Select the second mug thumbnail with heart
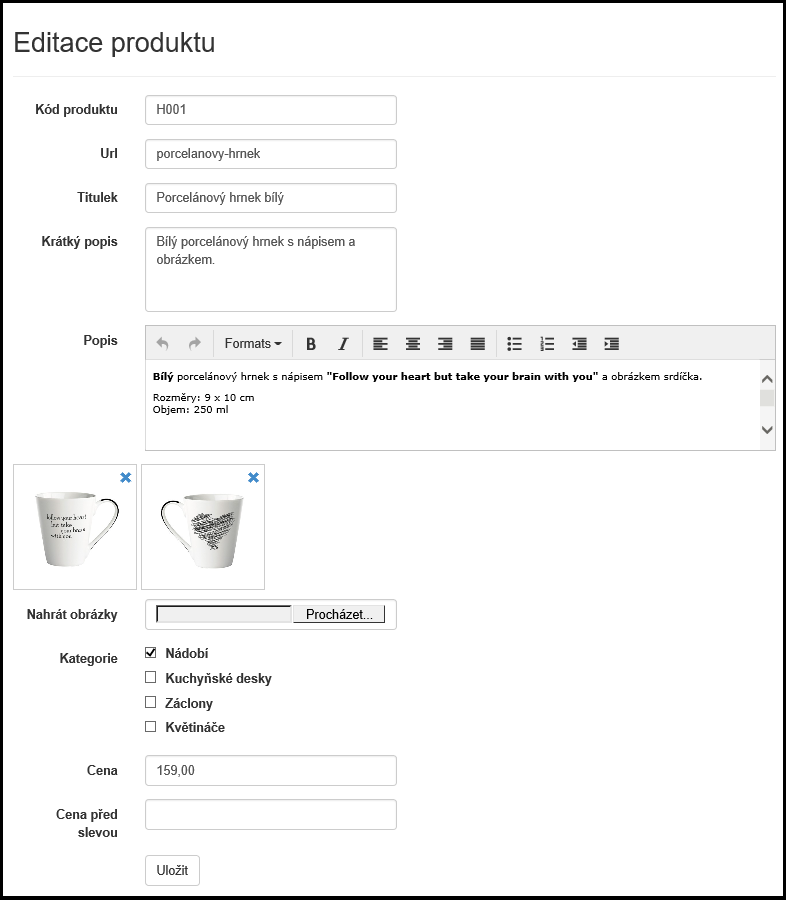 (203, 526)
